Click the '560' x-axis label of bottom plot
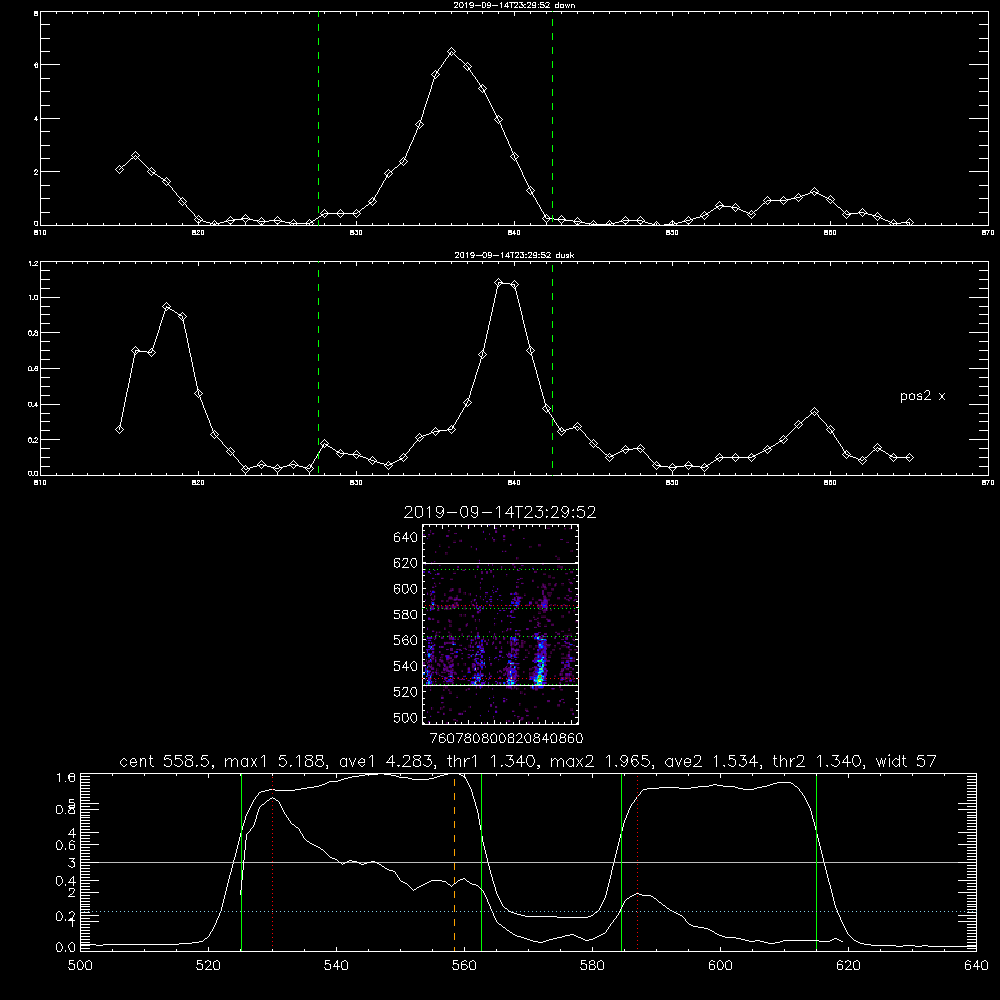Viewport: 1000px width, 1000px height. [464, 966]
